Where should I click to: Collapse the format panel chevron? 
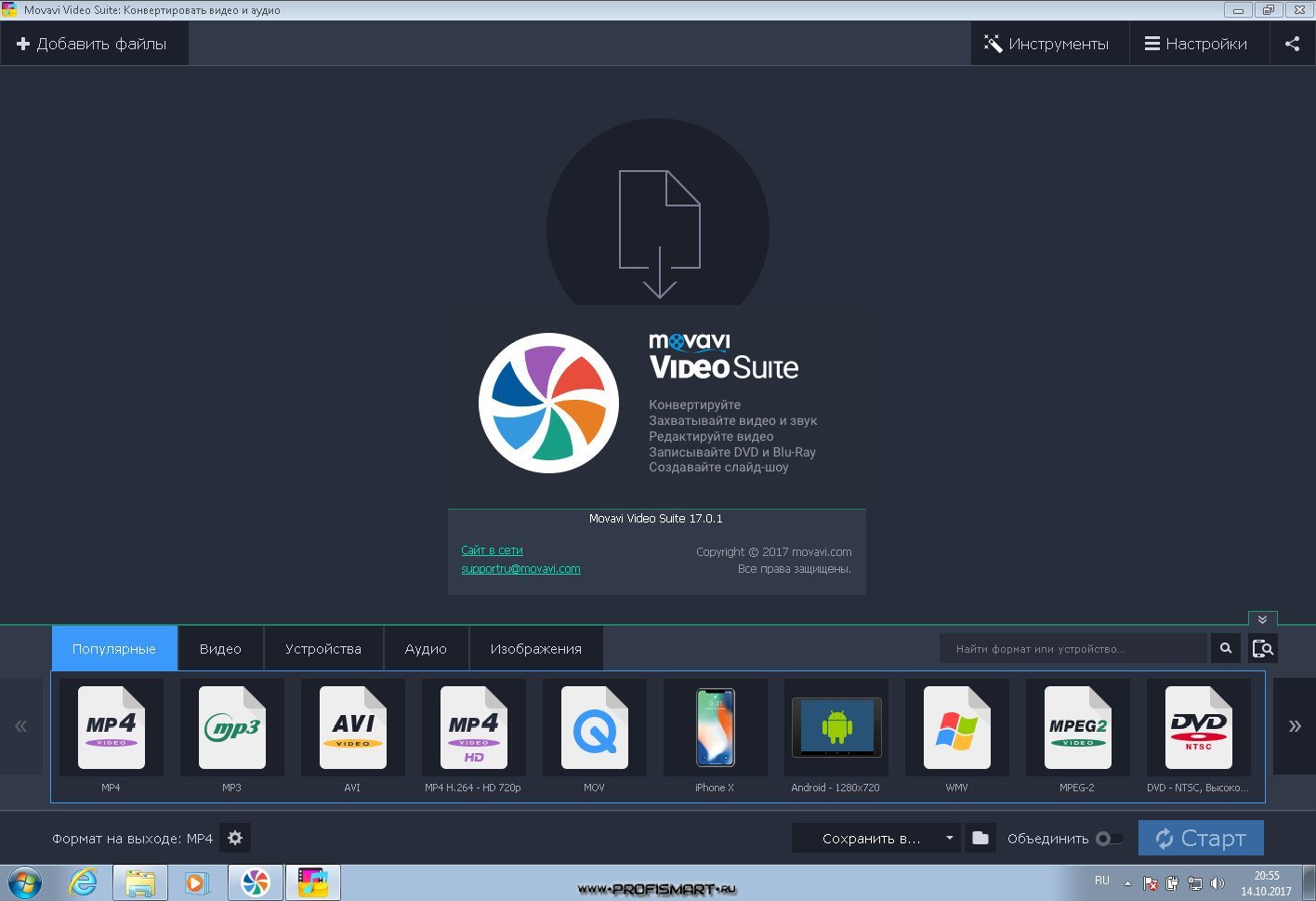(1262, 619)
